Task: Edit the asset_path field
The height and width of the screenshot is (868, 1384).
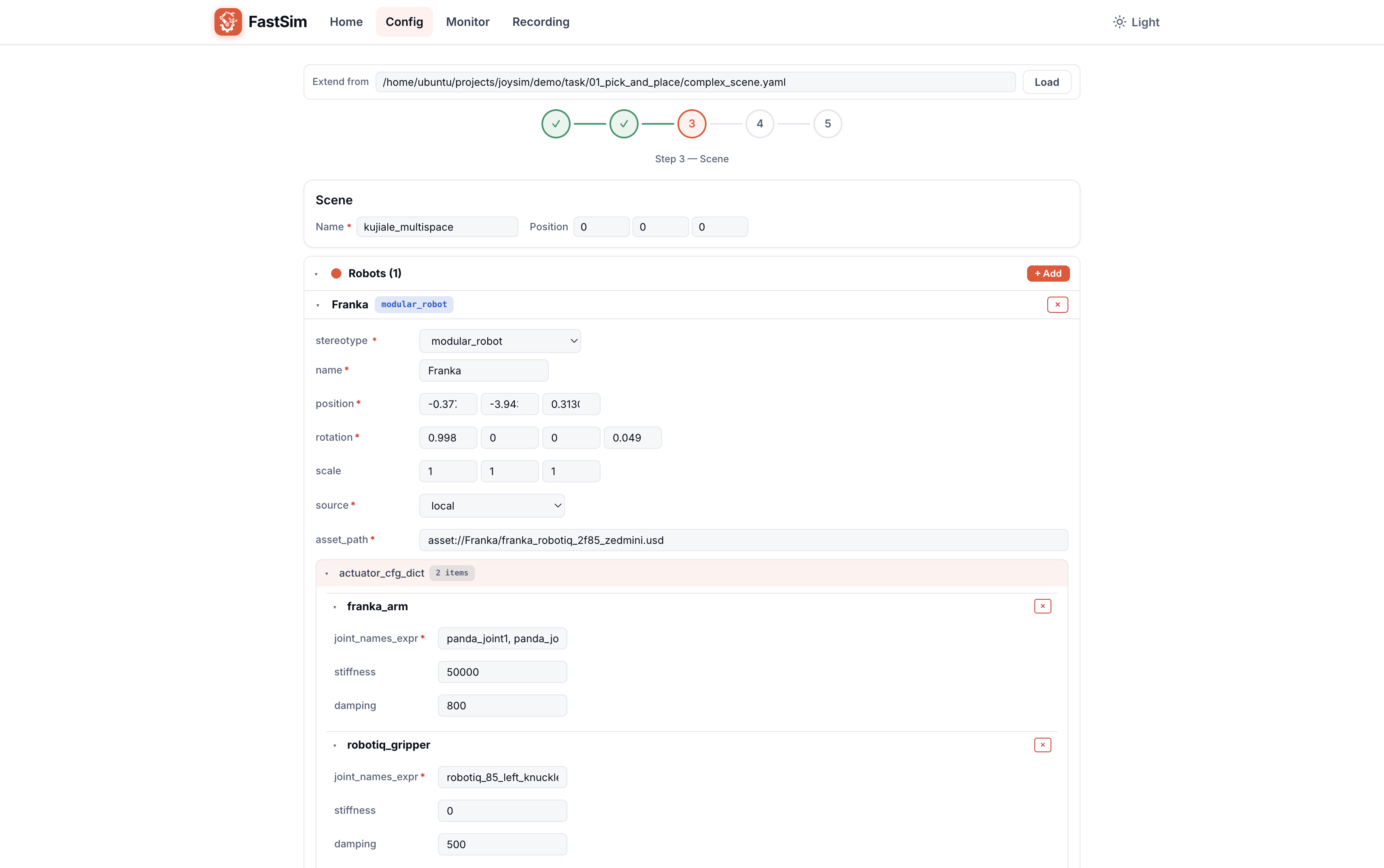Action: tap(743, 540)
